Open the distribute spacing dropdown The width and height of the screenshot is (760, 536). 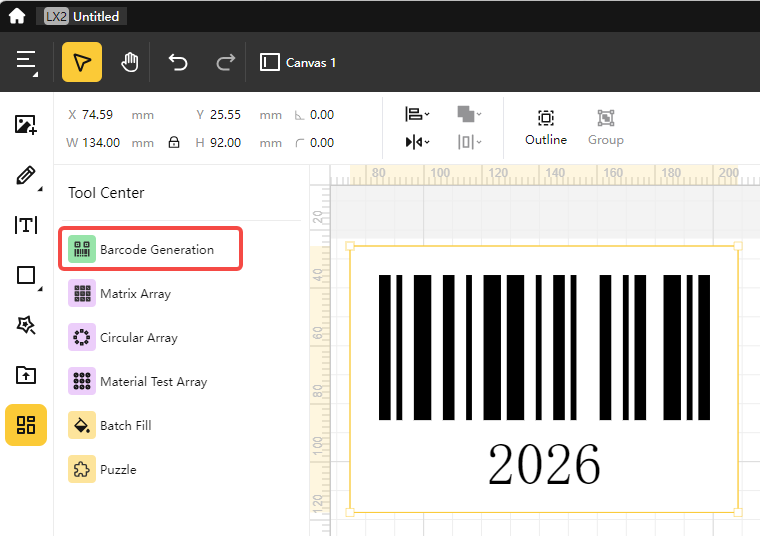point(469,142)
